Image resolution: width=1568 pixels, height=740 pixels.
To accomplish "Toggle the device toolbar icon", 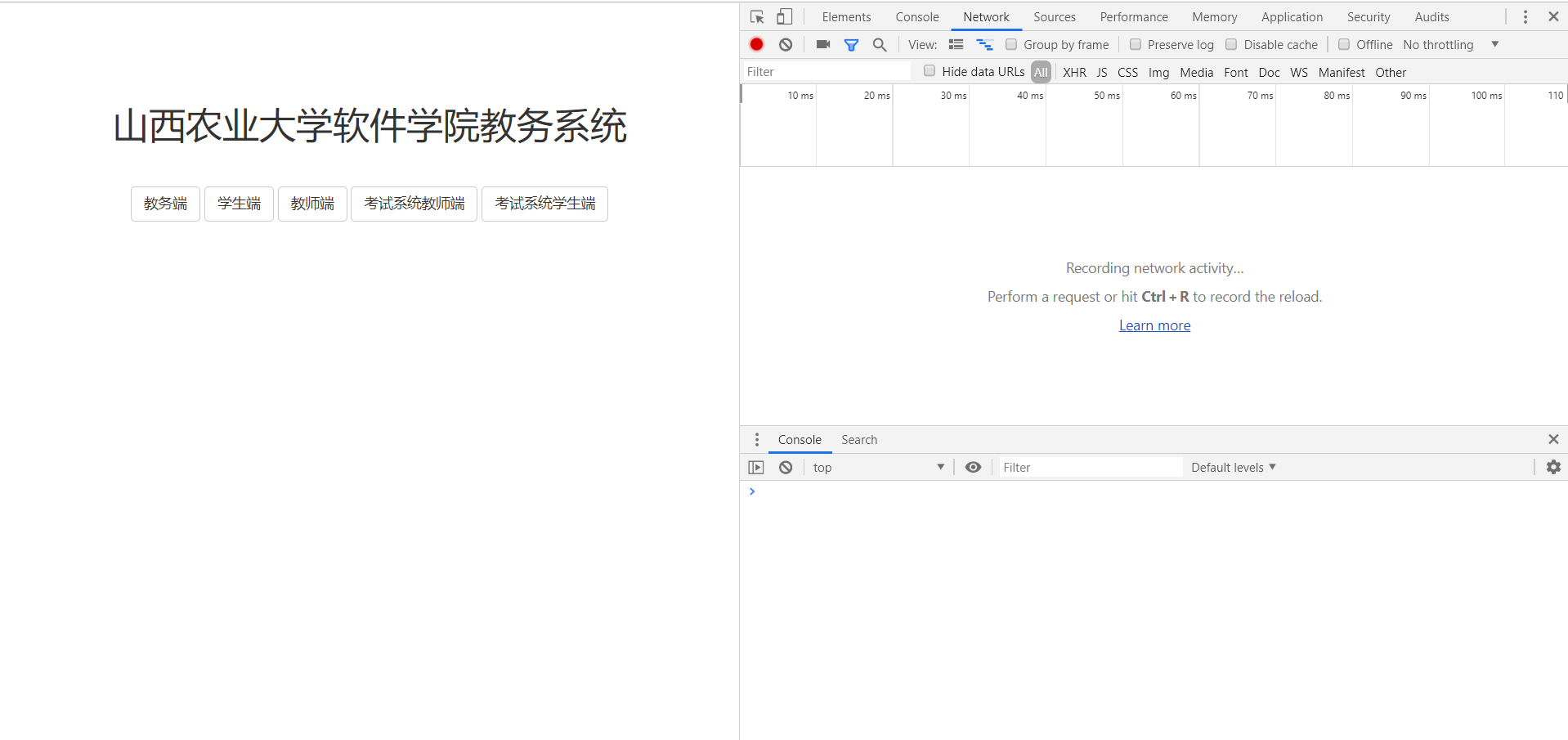I will pos(784,17).
